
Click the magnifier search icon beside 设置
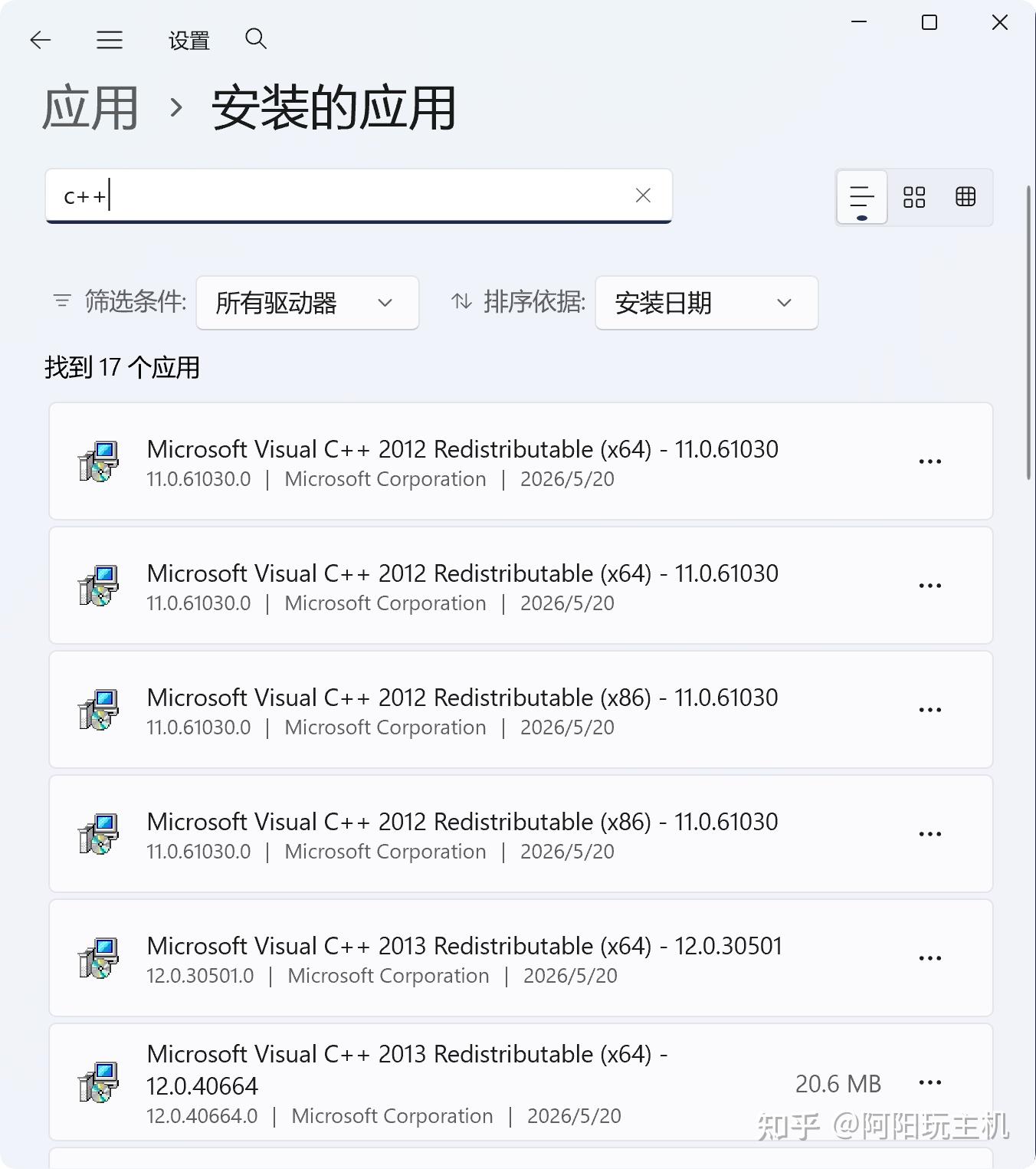click(x=256, y=38)
